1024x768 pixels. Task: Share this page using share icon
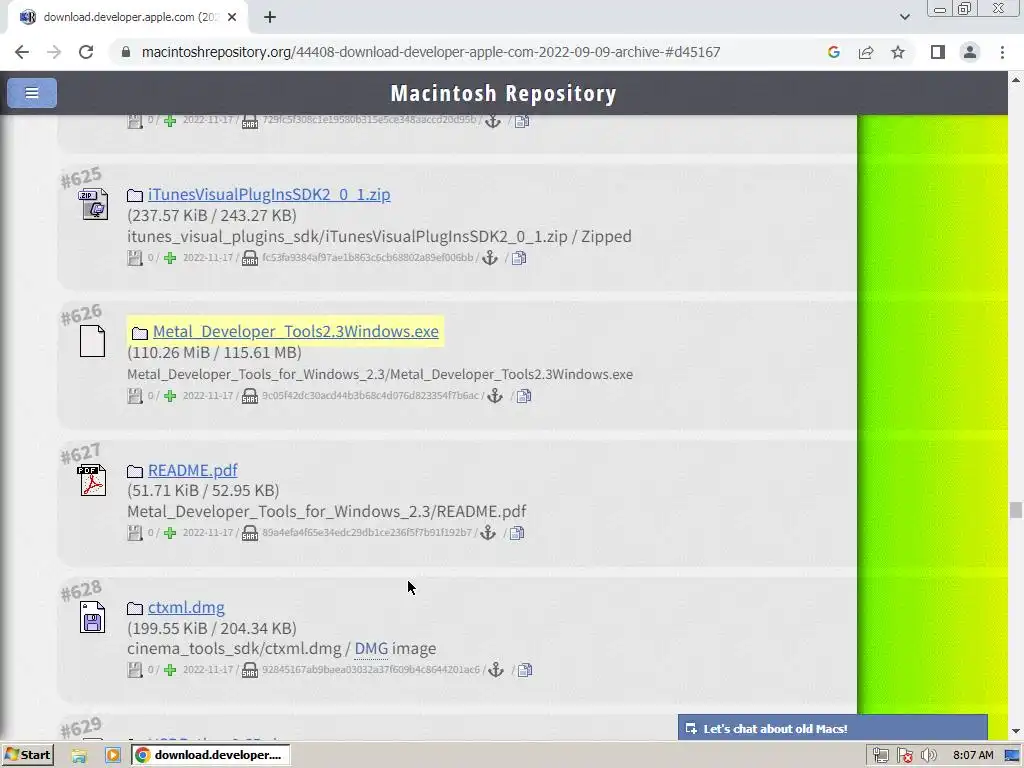pyautogui.click(x=866, y=52)
